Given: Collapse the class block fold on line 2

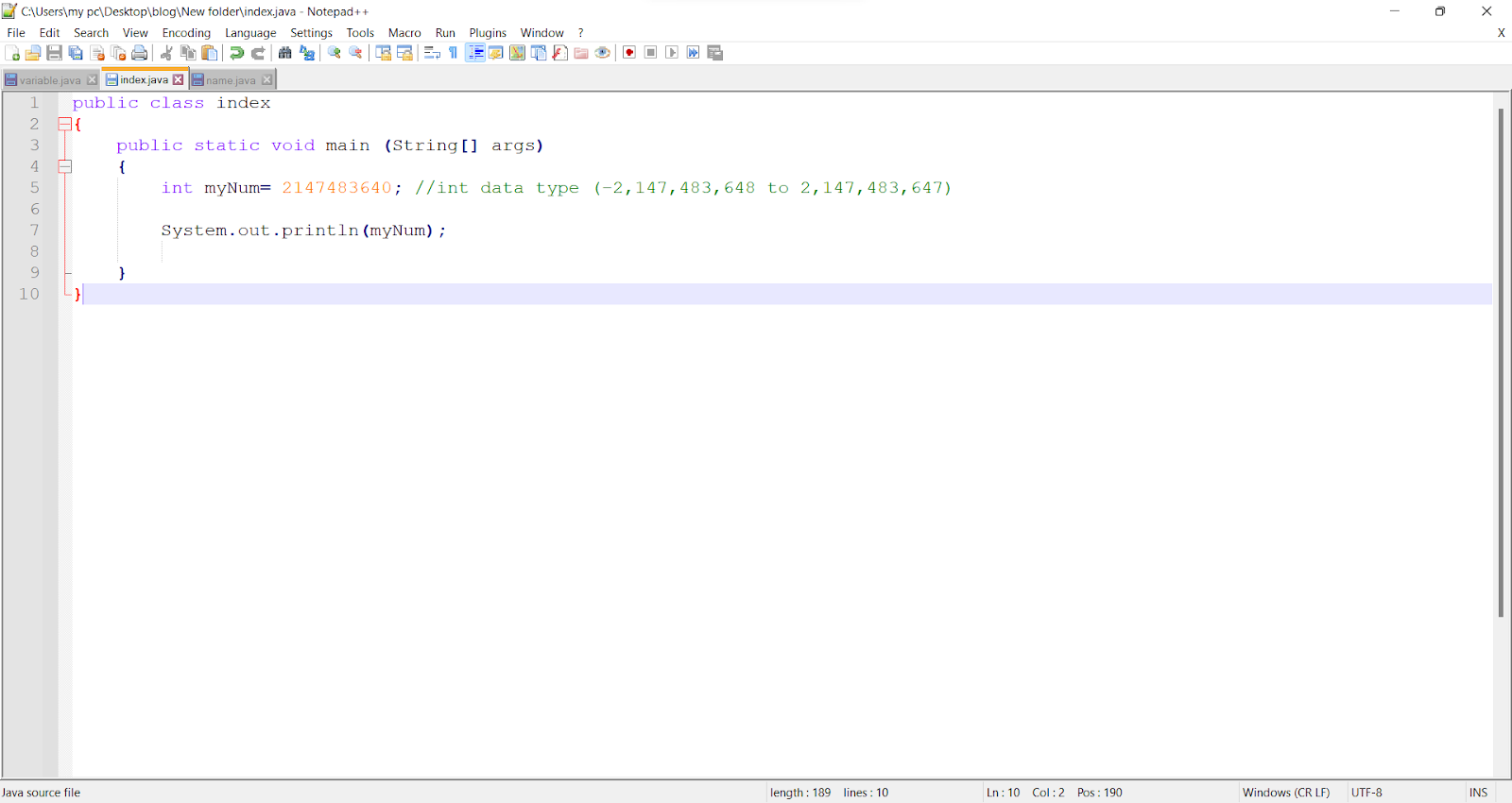Looking at the screenshot, I should coord(64,124).
